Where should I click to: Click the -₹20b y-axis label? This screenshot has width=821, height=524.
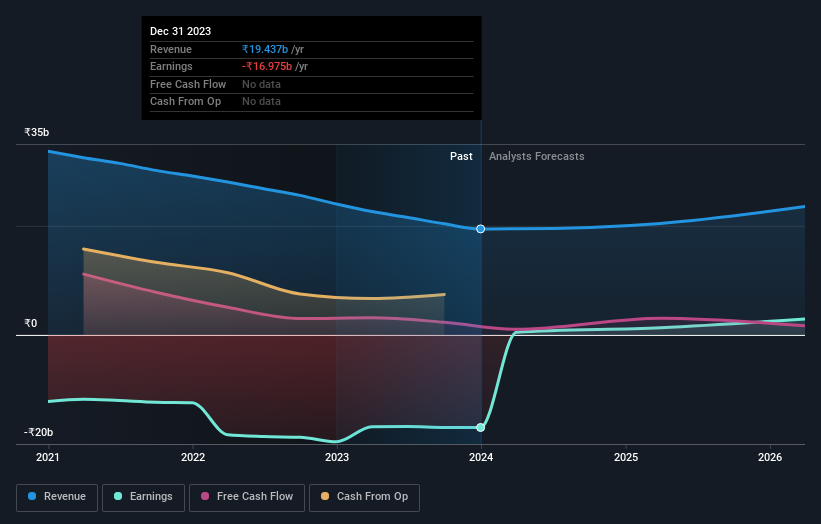38,432
